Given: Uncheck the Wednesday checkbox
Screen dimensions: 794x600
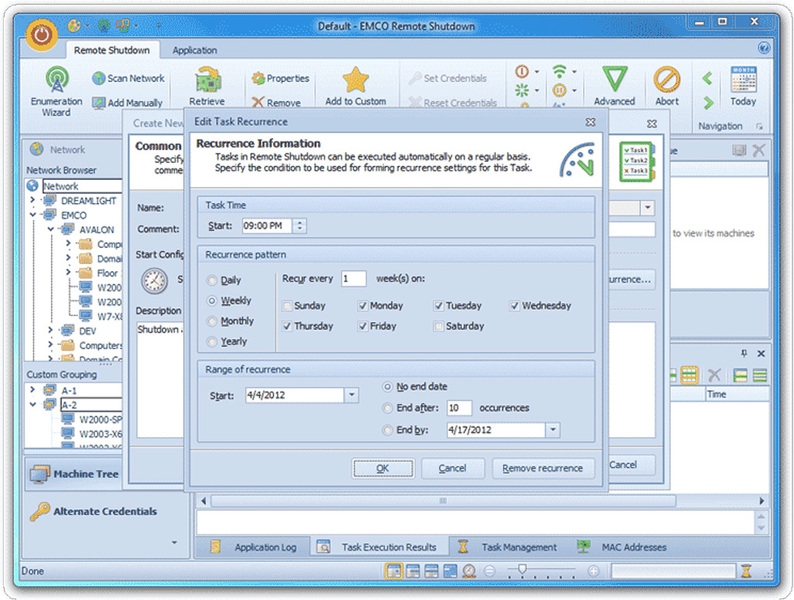Looking at the screenshot, I should coord(514,306).
